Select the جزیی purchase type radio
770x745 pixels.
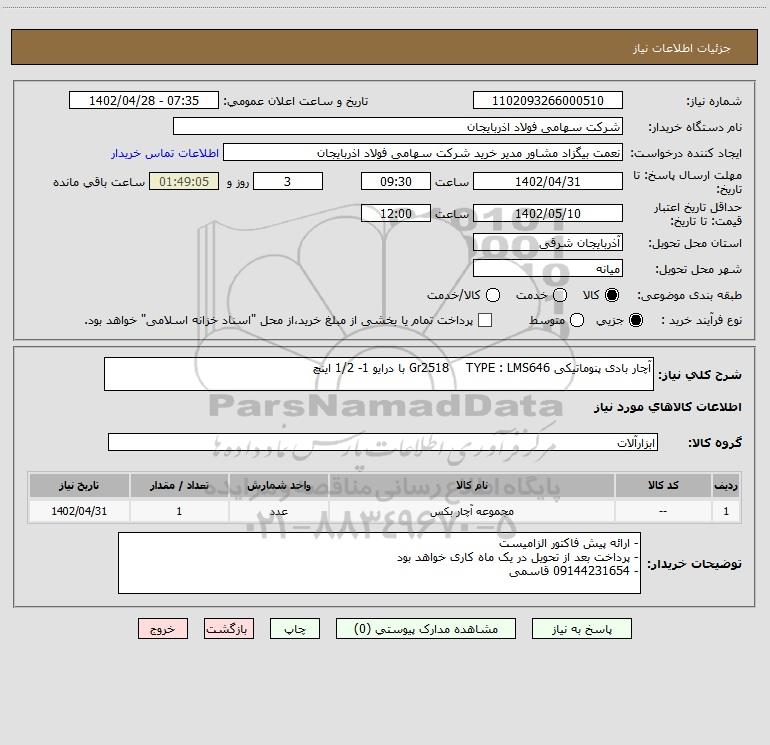click(635, 320)
